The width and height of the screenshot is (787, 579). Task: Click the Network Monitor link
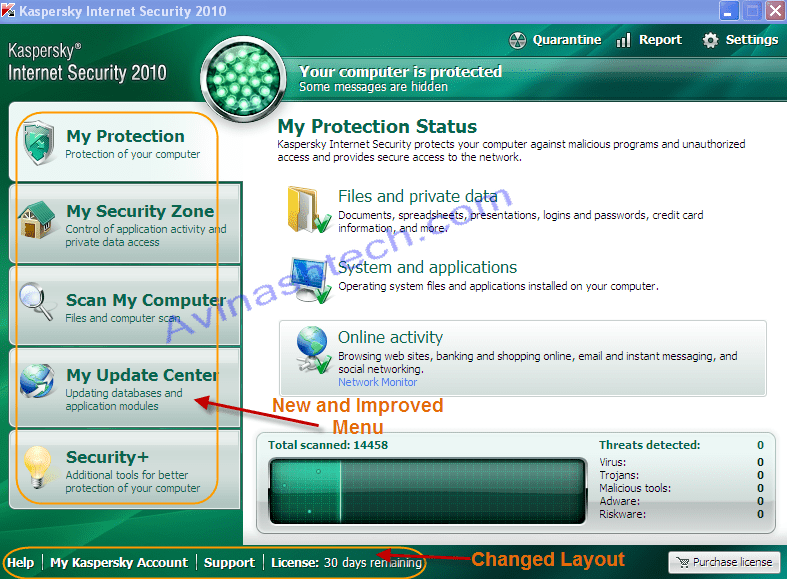pyautogui.click(x=377, y=382)
